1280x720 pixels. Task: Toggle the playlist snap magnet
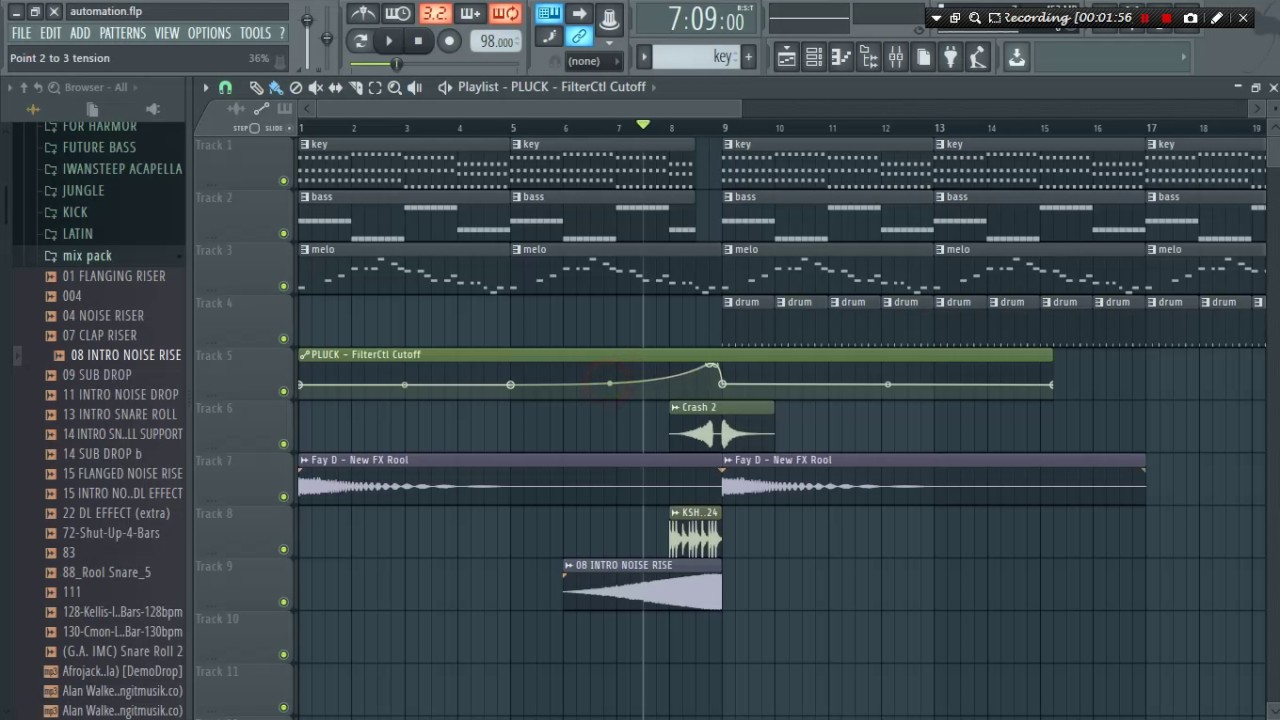click(226, 88)
